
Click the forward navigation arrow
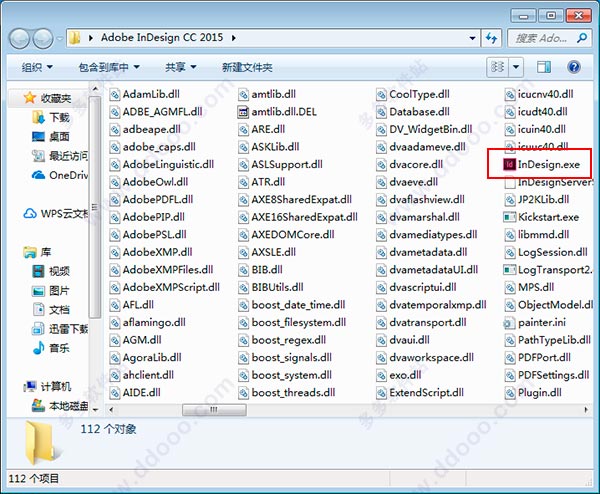pyautogui.click(x=43, y=39)
